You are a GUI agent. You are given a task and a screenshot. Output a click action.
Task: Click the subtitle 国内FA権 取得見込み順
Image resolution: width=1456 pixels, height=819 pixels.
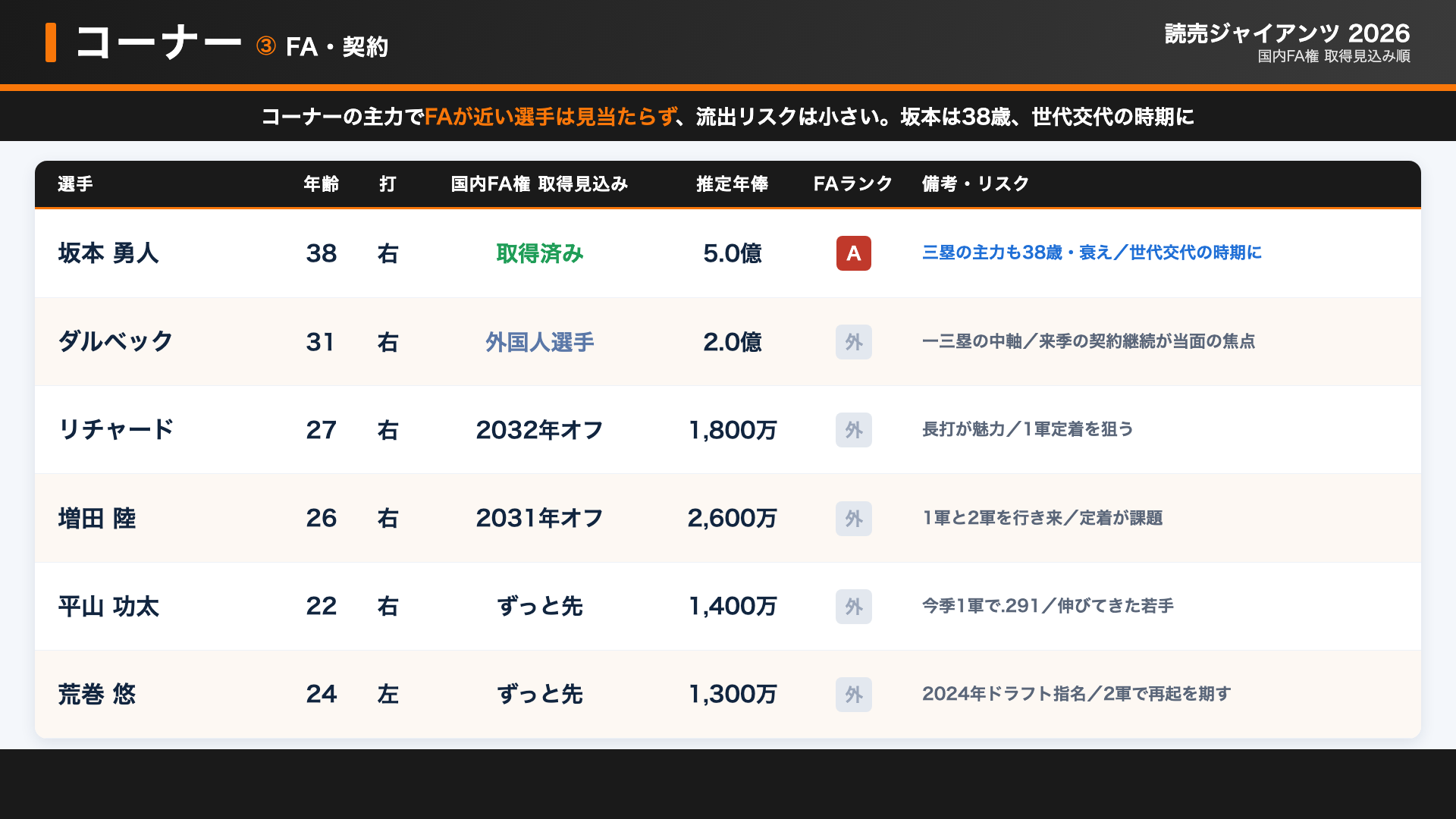point(1334,57)
